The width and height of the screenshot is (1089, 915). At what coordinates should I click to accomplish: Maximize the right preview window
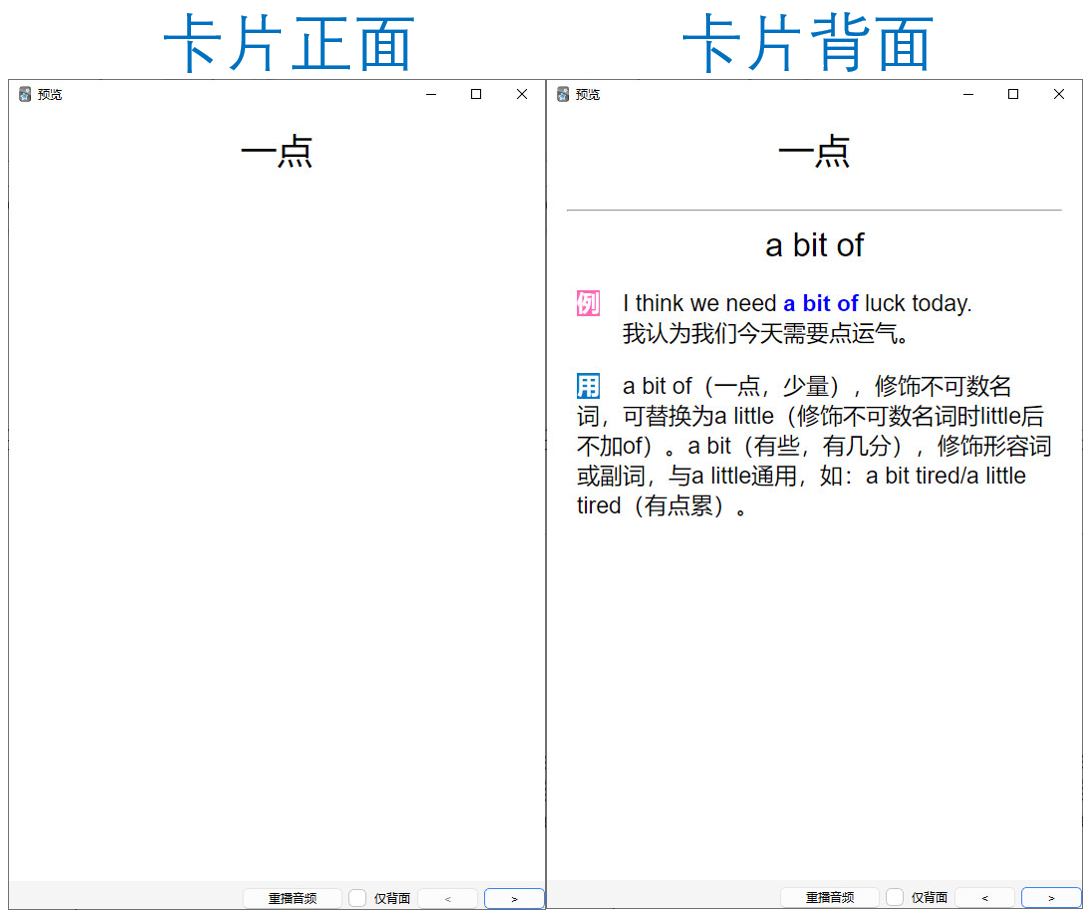point(1013,94)
